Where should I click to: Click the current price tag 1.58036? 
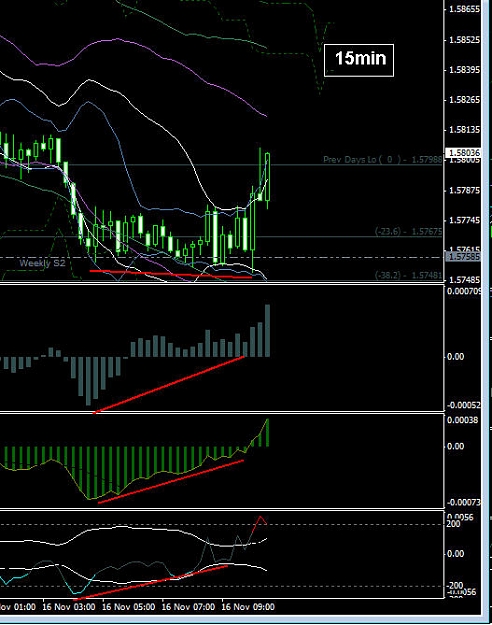464,153
